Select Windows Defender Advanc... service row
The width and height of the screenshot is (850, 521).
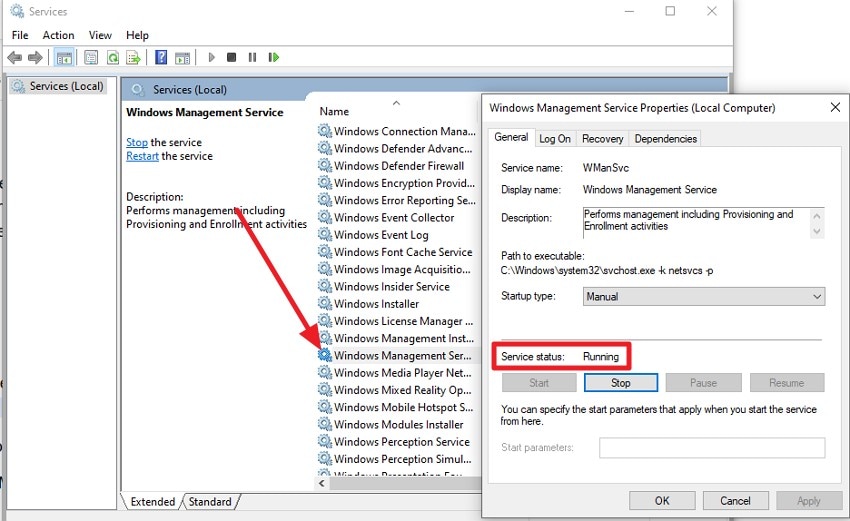pyautogui.click(x=397, y=149)
